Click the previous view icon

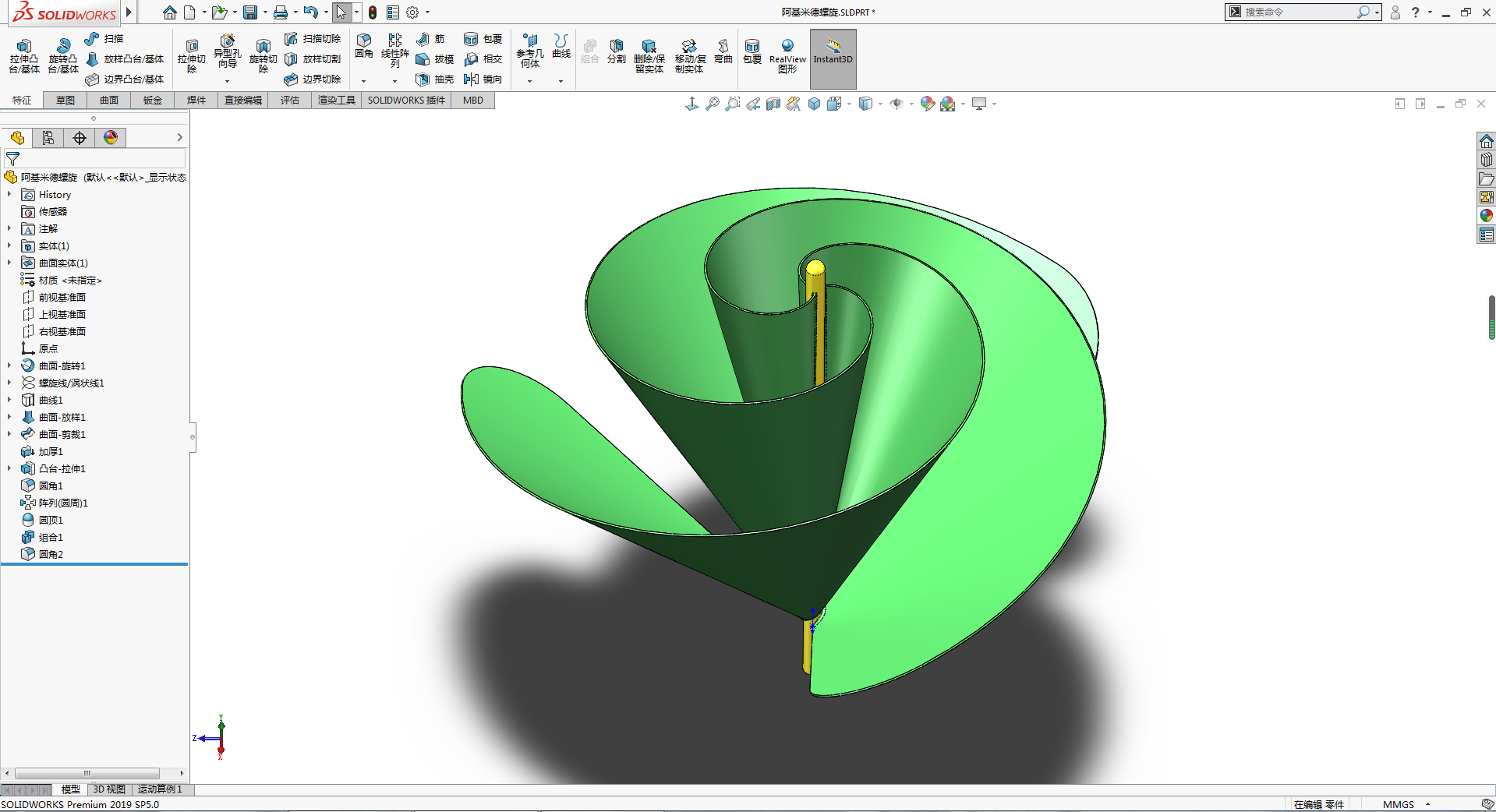tap(753, 104)
